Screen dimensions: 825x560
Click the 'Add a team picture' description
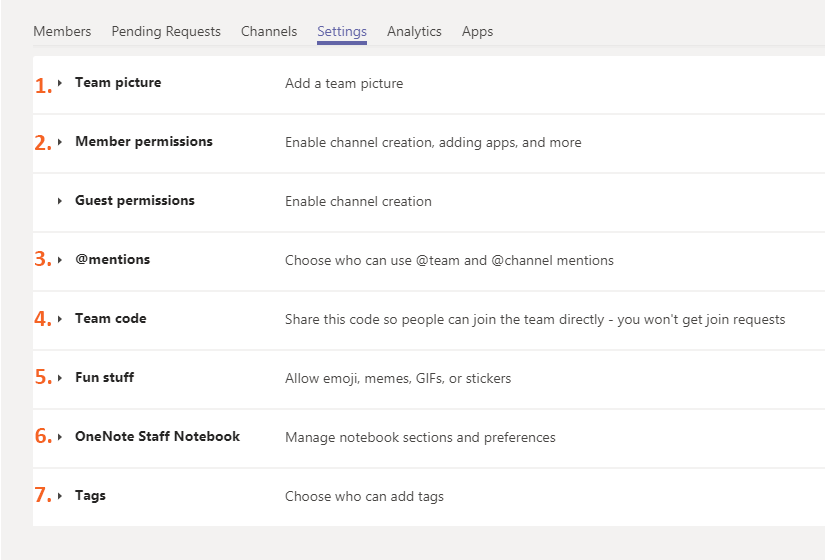[344, 84]
